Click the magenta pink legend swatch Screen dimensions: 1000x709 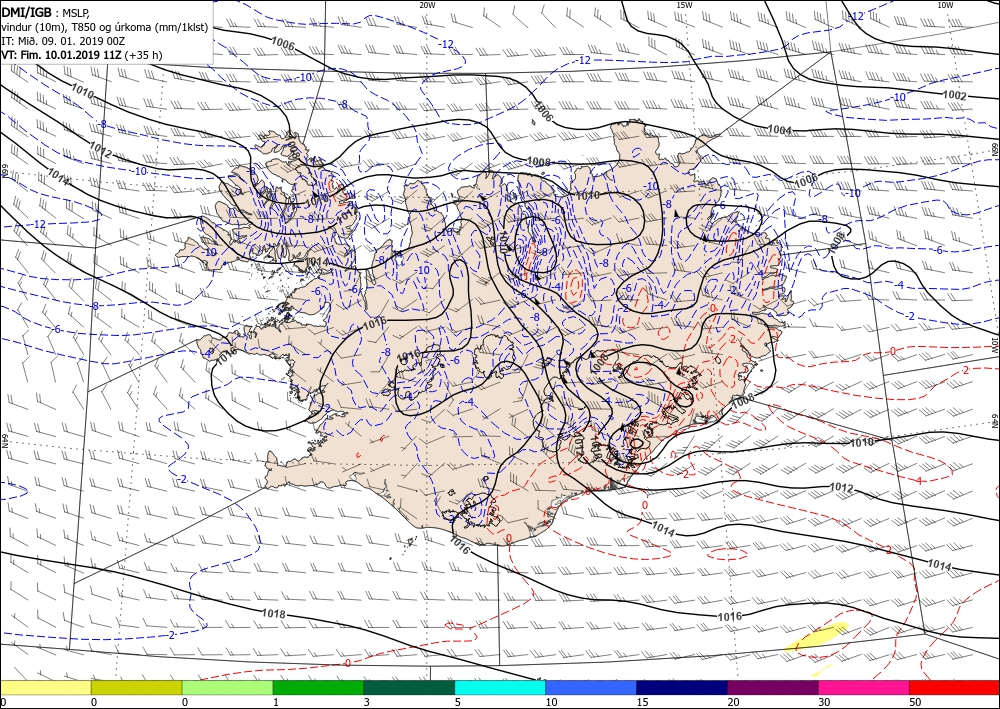864,688
